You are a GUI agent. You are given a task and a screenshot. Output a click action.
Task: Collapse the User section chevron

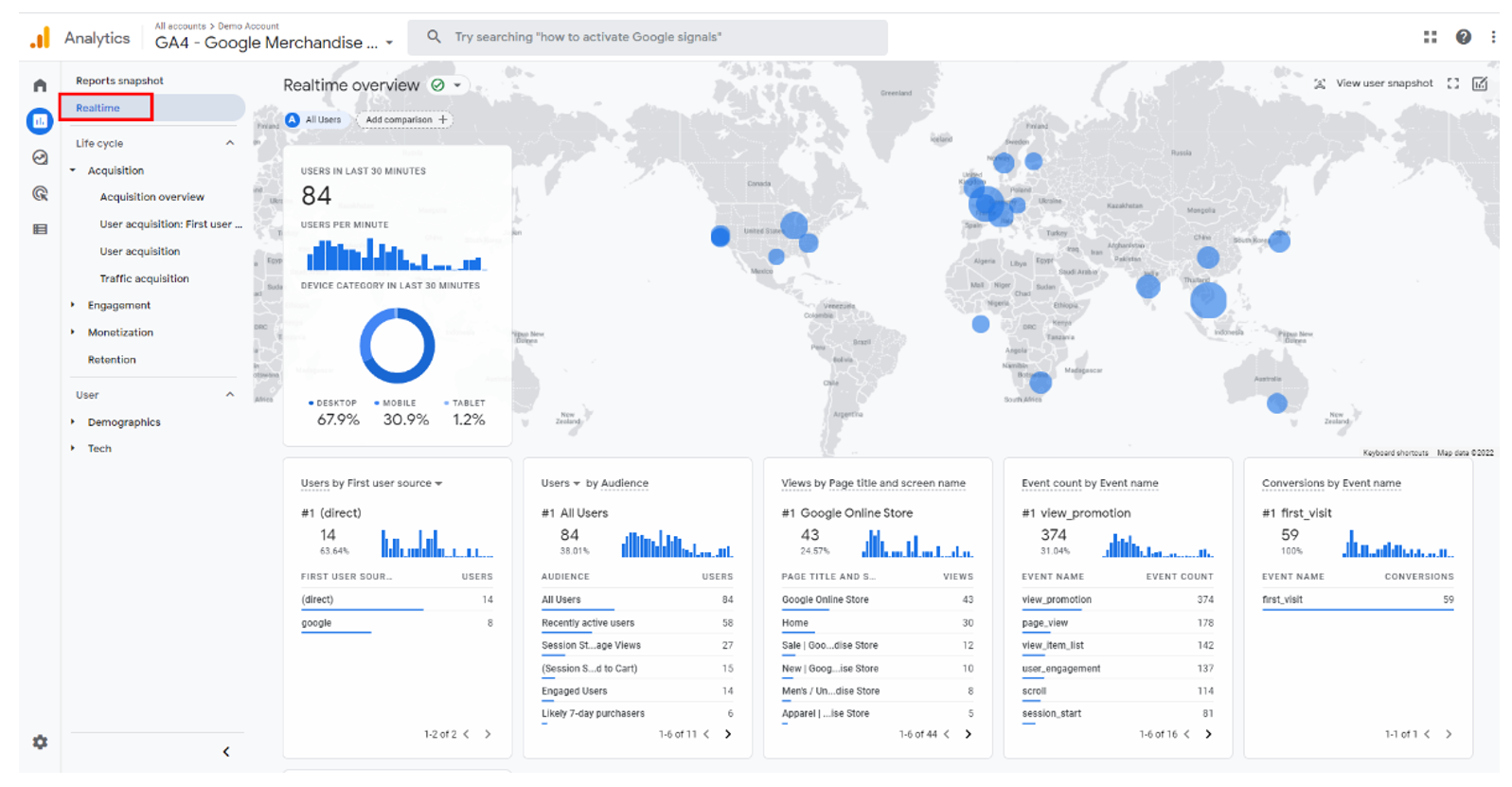[229, 395]
